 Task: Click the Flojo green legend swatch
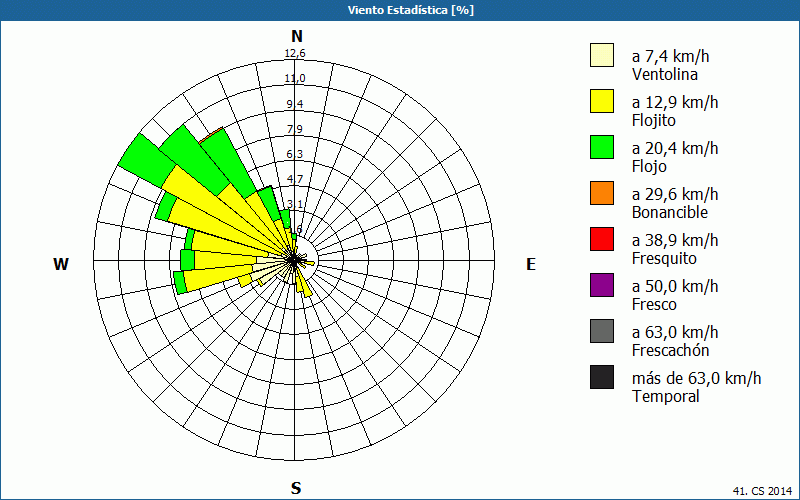(x=602, y=147)
